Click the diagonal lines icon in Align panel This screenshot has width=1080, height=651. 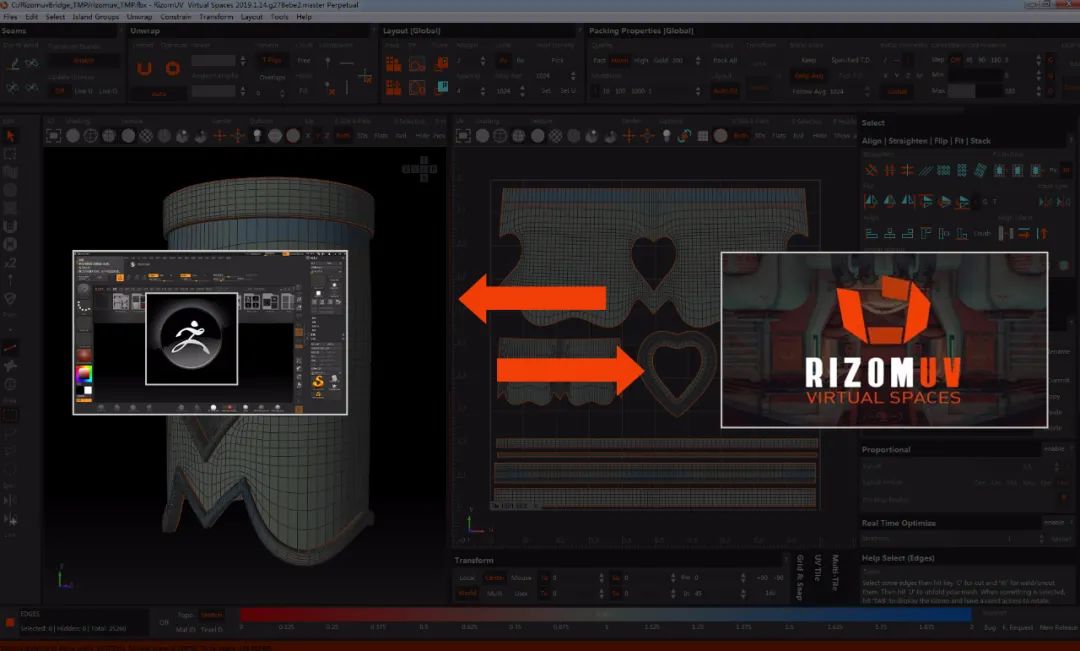(x=926, y=170)
